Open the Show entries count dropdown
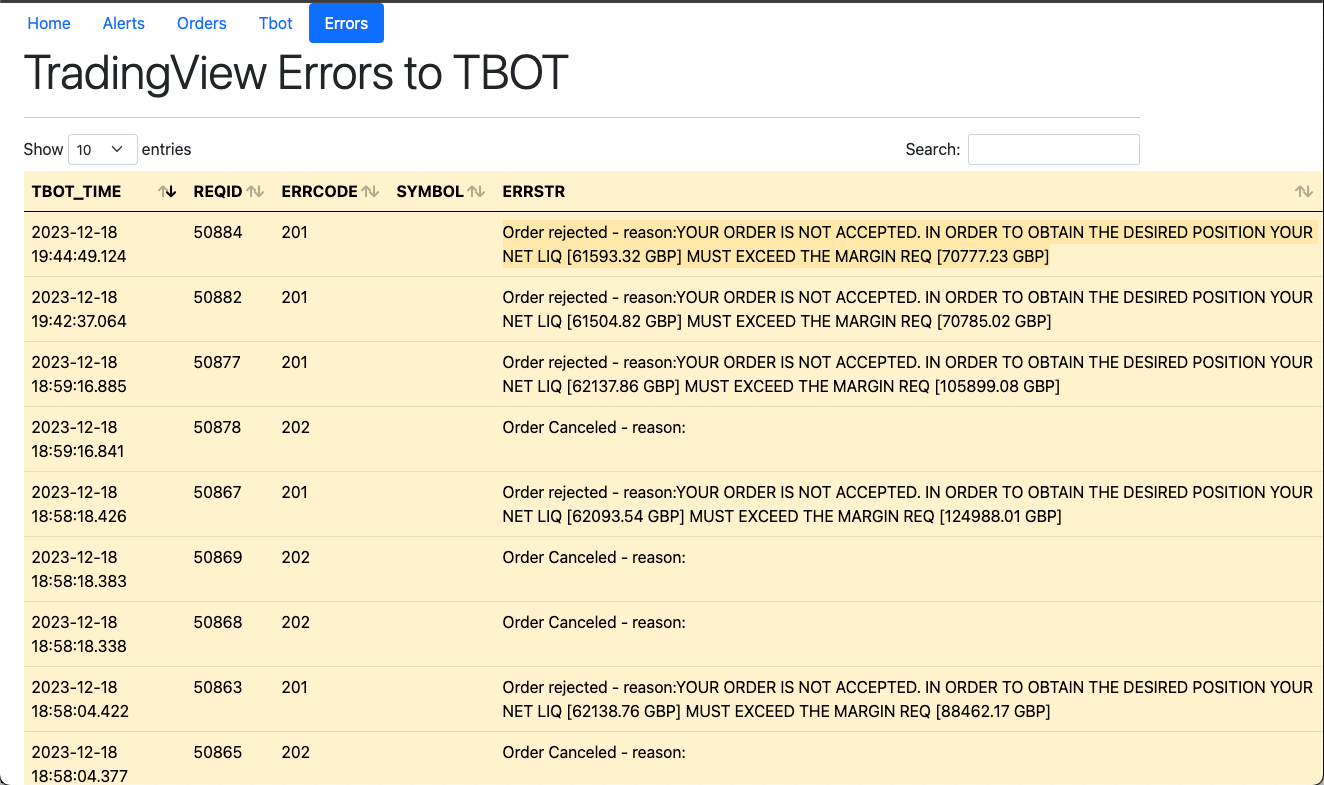The height and width of the screenshot is (785, 1324). tap(103, 149)
